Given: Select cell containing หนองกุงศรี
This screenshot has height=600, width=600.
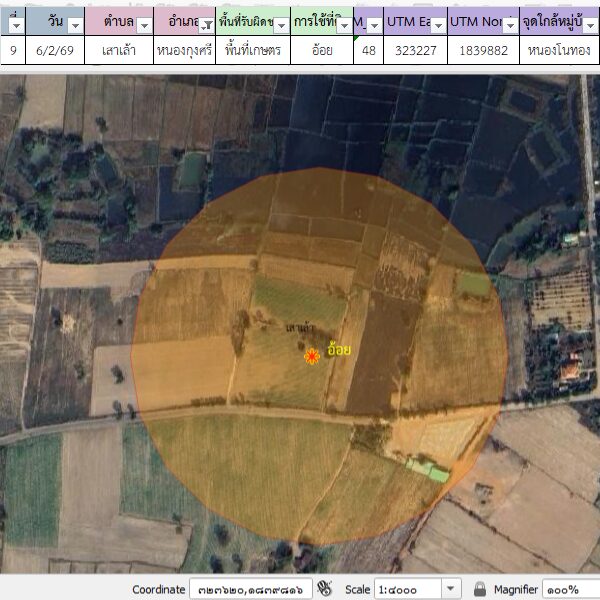Looking at the screenshot, I should tap(185, 49).
